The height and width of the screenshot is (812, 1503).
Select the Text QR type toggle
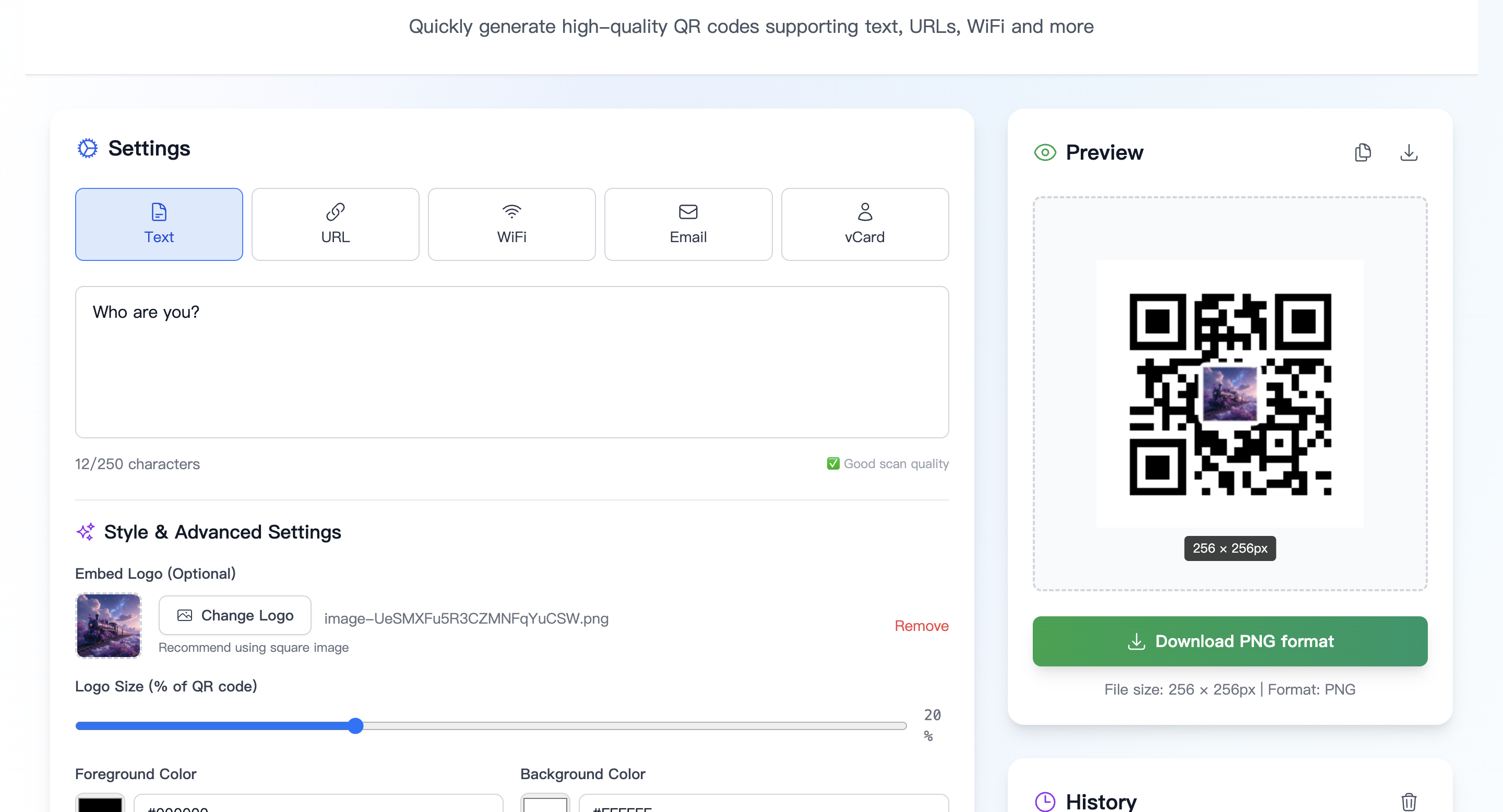tap(159, 224)
